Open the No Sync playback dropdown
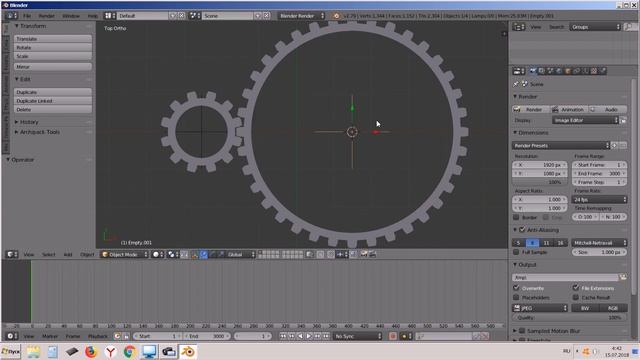This screenshot has height=360, width=640. click(357, 336)
